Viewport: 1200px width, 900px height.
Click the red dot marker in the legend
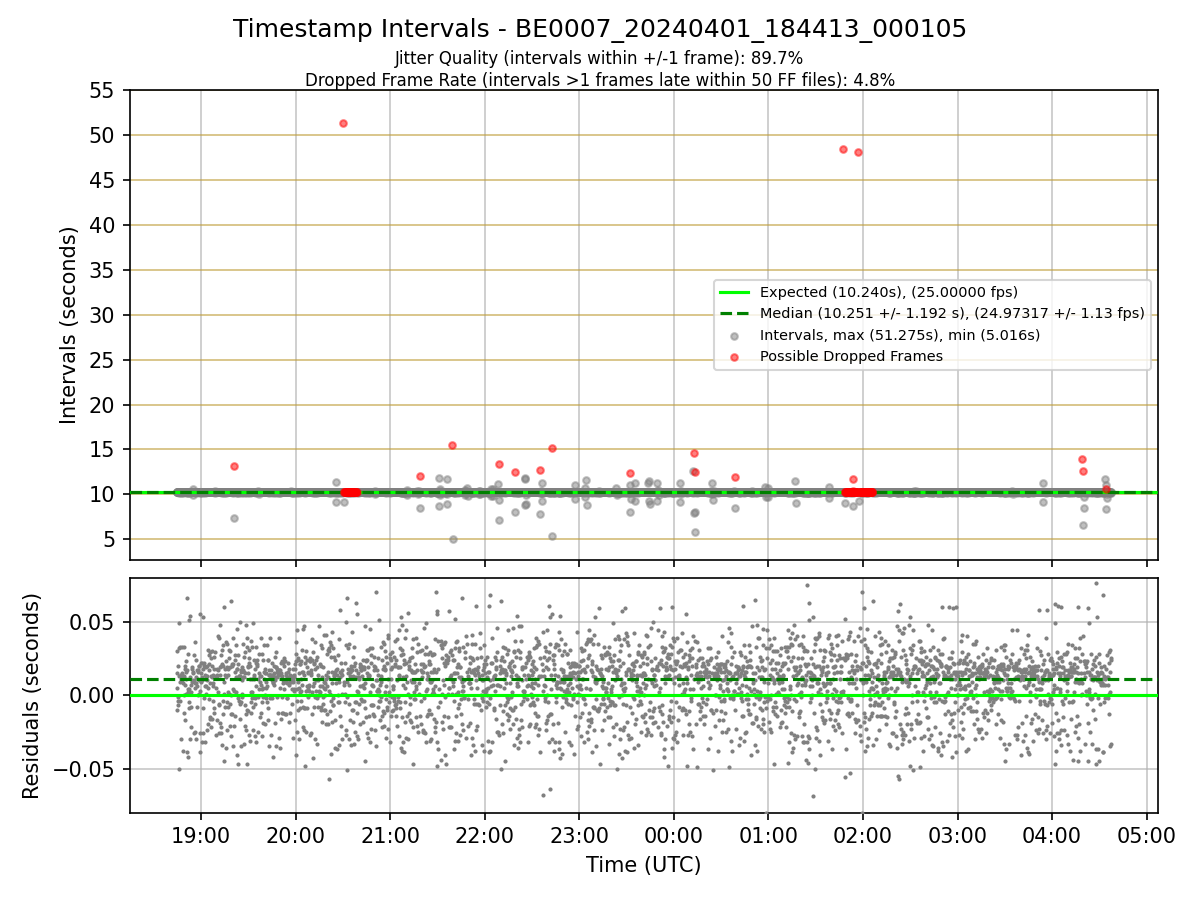coord(735,357)
